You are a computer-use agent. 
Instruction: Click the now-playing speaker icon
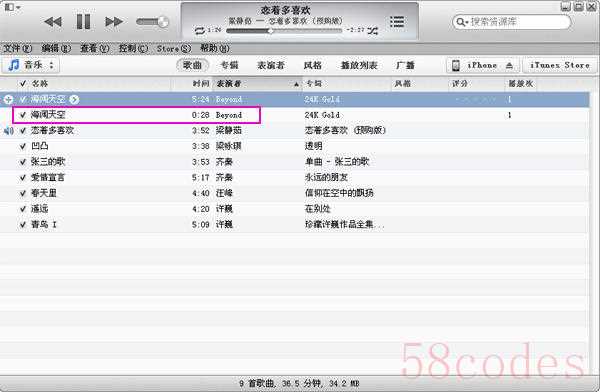8,131
